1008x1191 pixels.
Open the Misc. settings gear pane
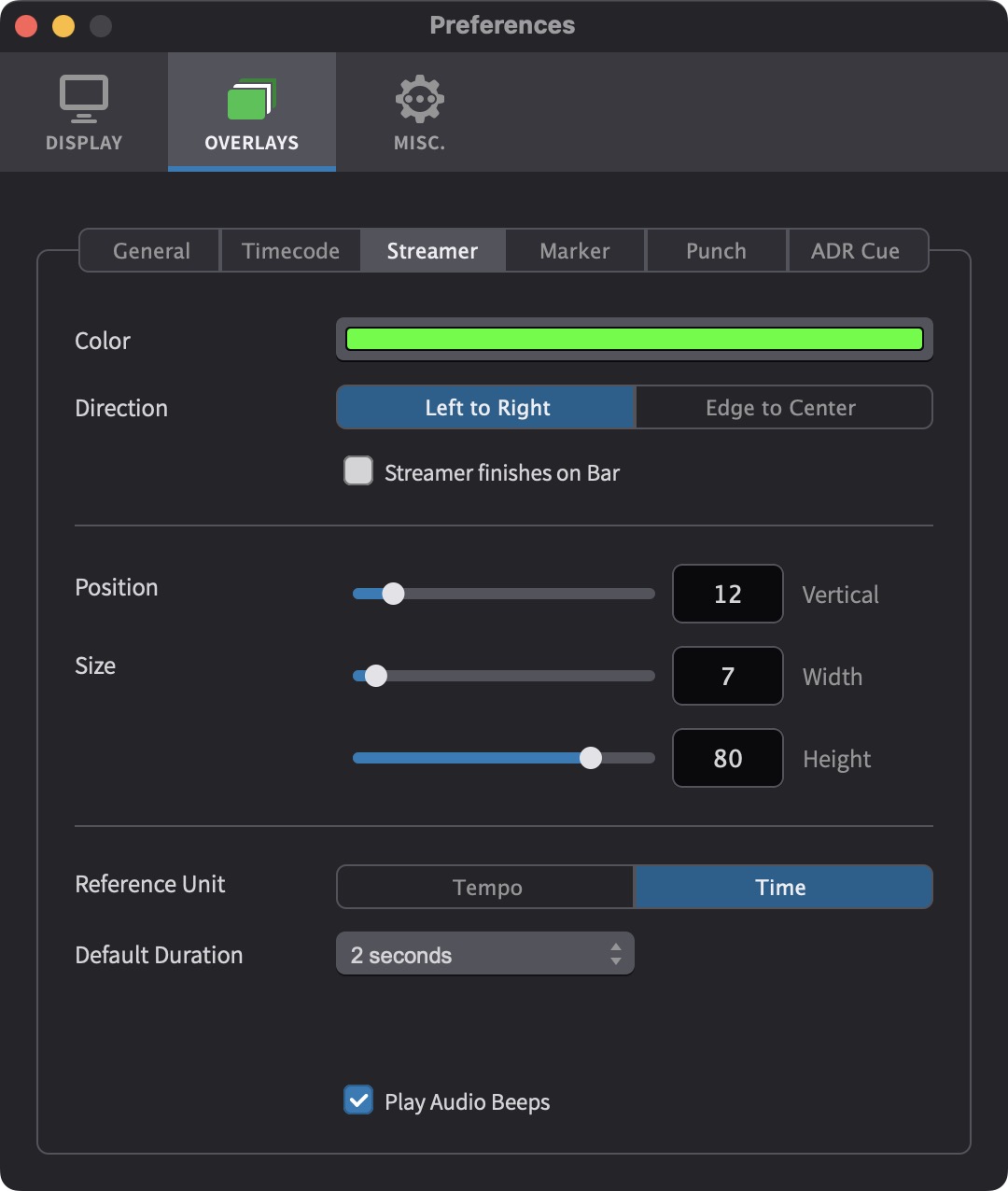[419, 112]
